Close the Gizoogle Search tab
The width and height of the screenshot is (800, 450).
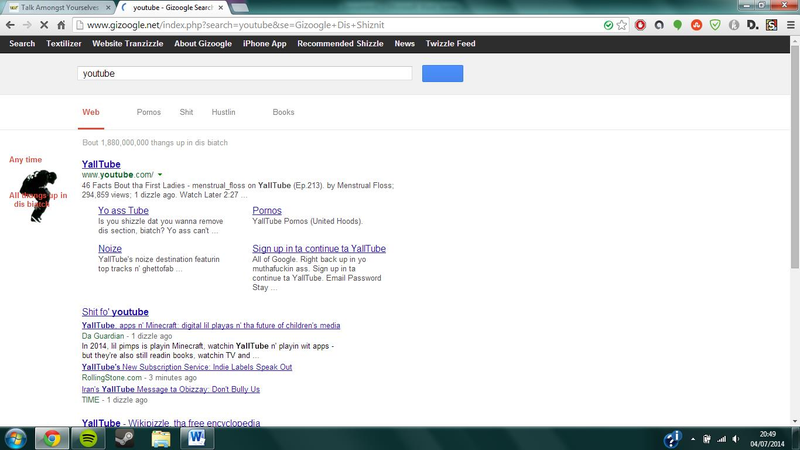(220, 8)
